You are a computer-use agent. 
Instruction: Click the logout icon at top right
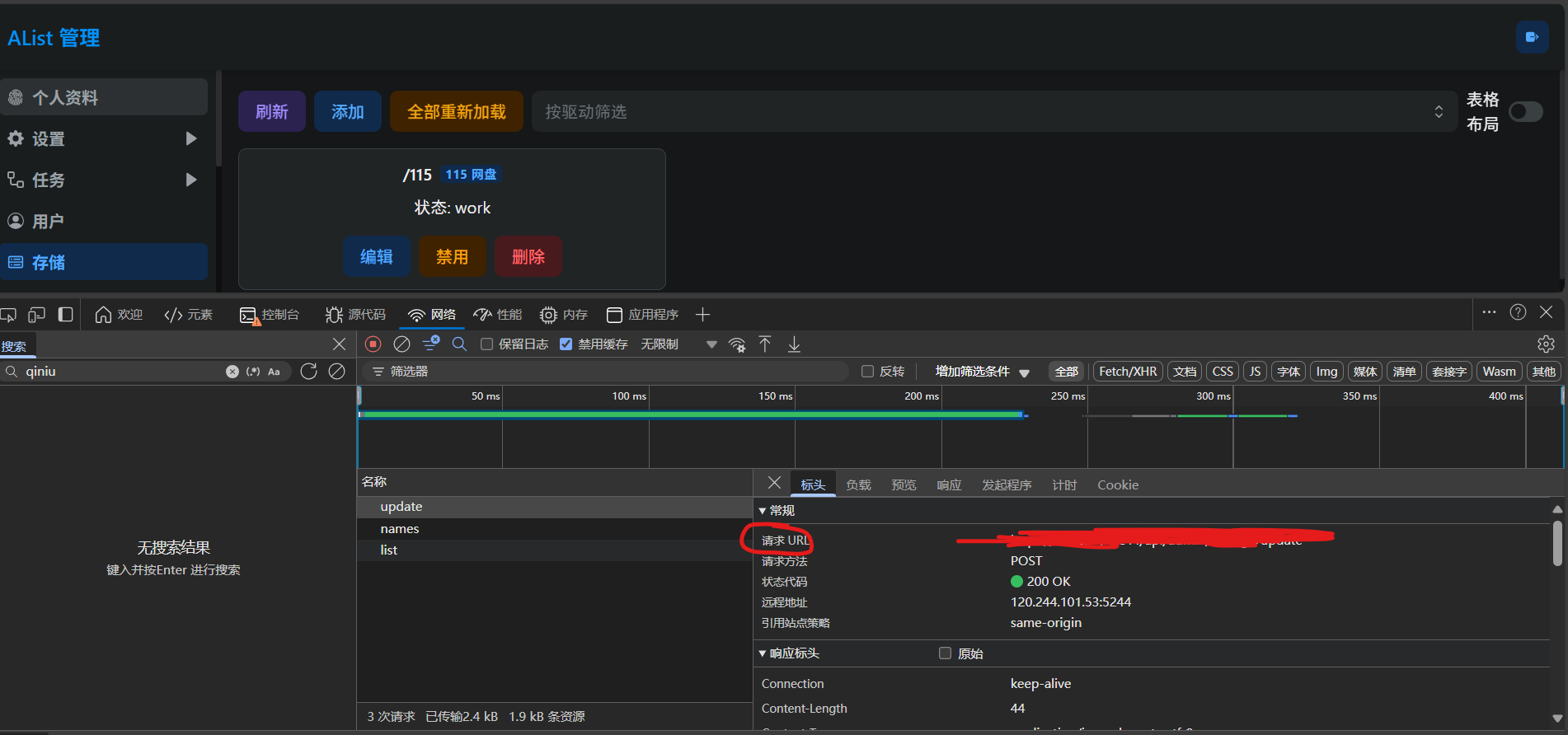(1532, 37)
